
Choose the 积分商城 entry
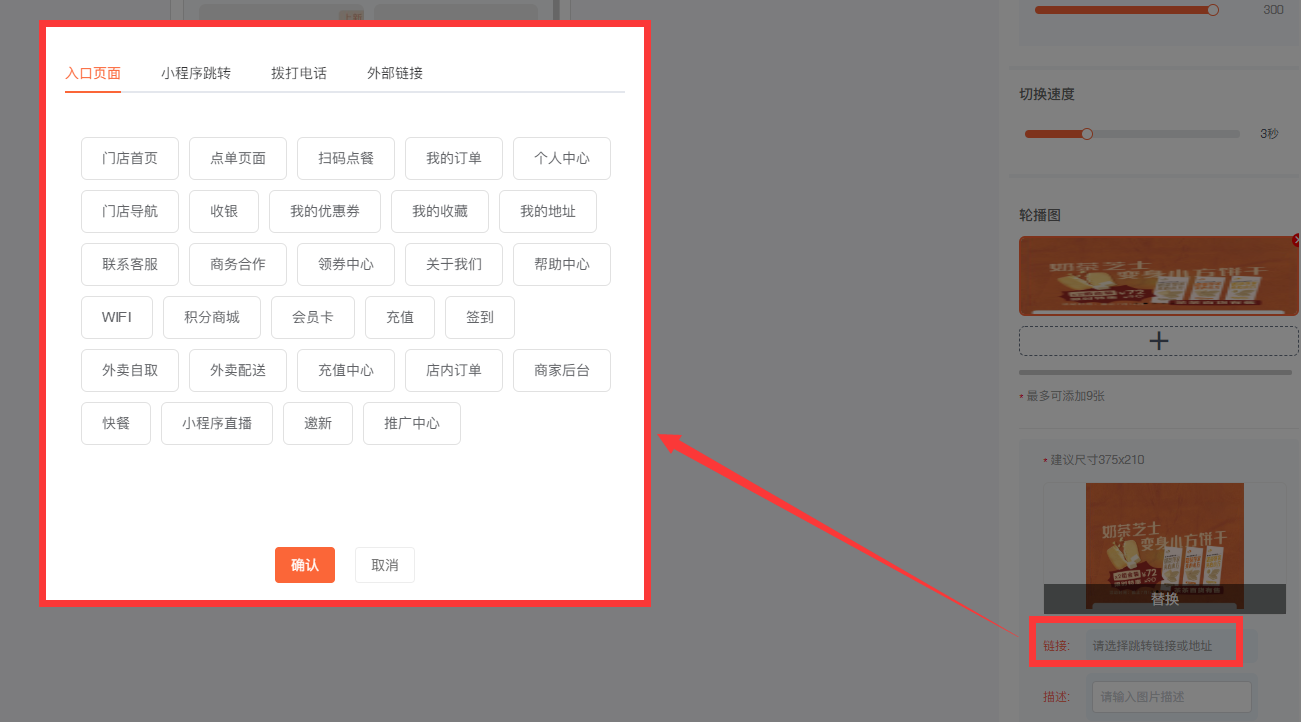click(x=212, y=317)
